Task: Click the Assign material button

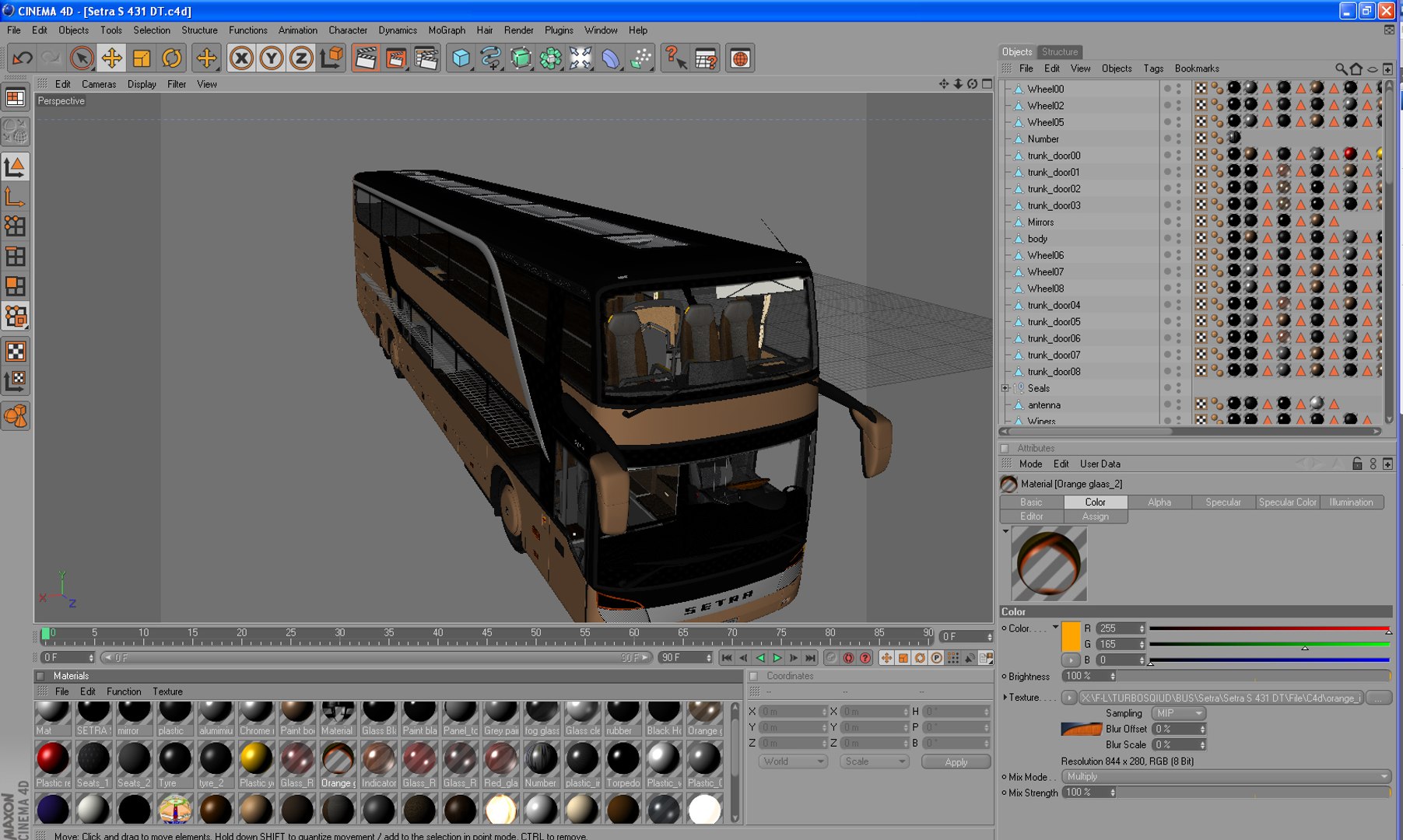Action: (x=1096, y=516)
